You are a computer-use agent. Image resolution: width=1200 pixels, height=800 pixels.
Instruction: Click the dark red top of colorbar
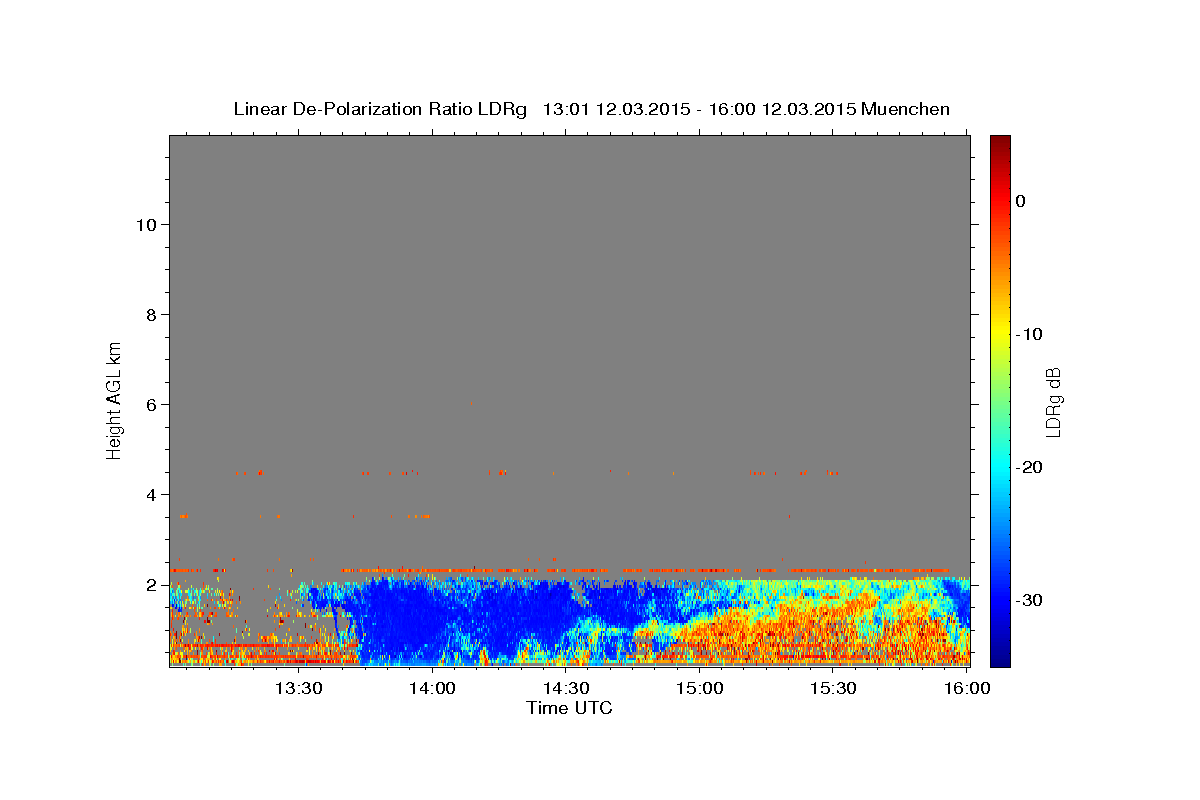click(x=999, y=145)
